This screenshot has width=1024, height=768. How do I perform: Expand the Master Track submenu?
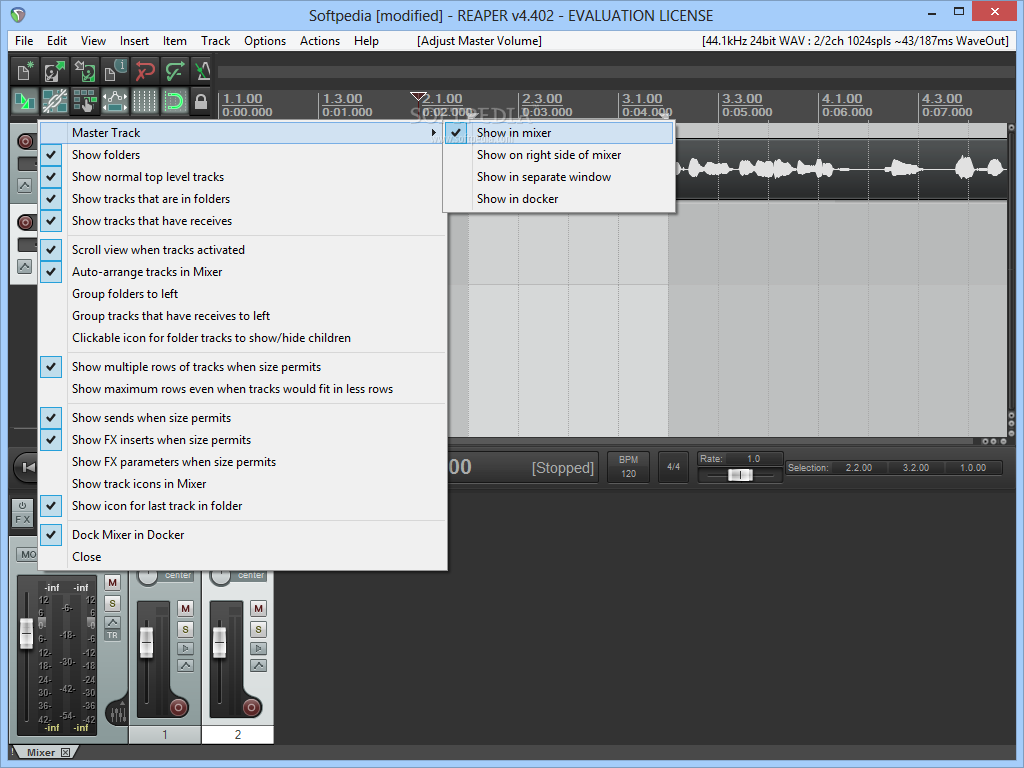tap(242, 133)
